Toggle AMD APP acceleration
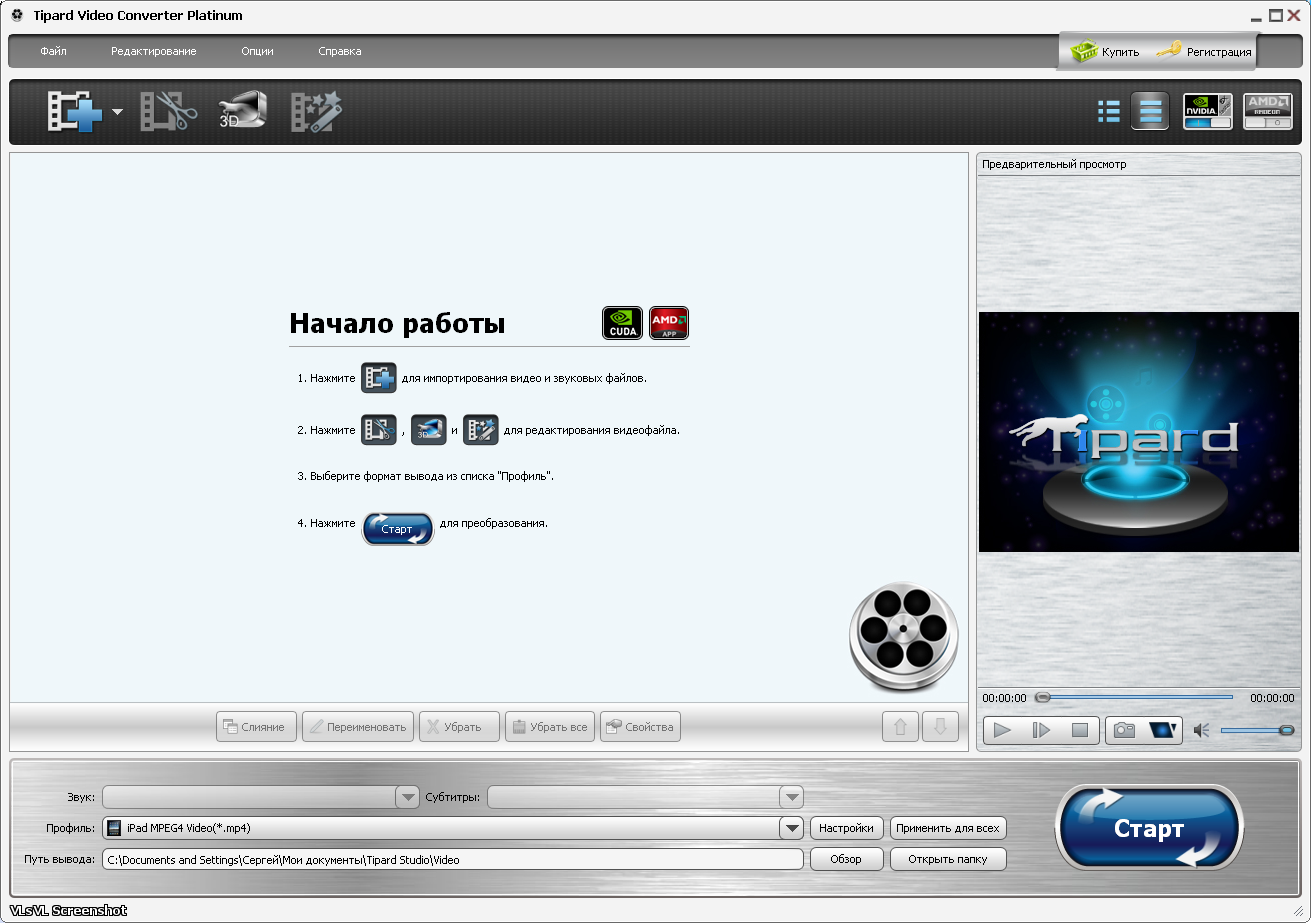This screenshot has height=923, width=1311. tap(1267, 111)
